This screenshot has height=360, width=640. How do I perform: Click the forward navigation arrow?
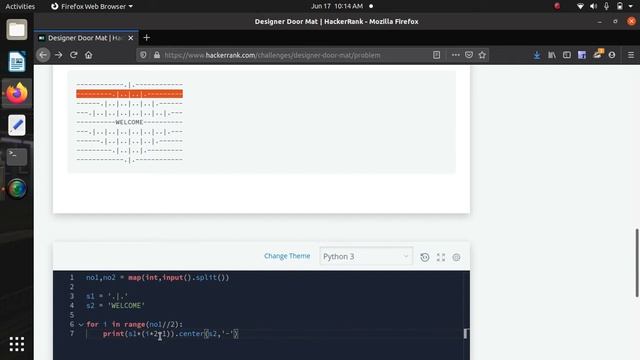click(x=58, y=55)
